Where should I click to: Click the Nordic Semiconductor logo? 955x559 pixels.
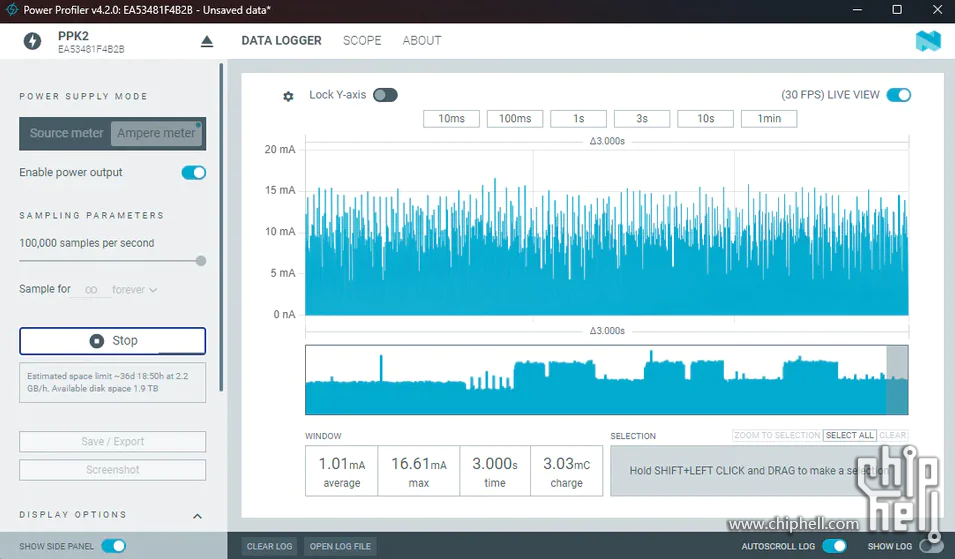[x=928, y=41]
